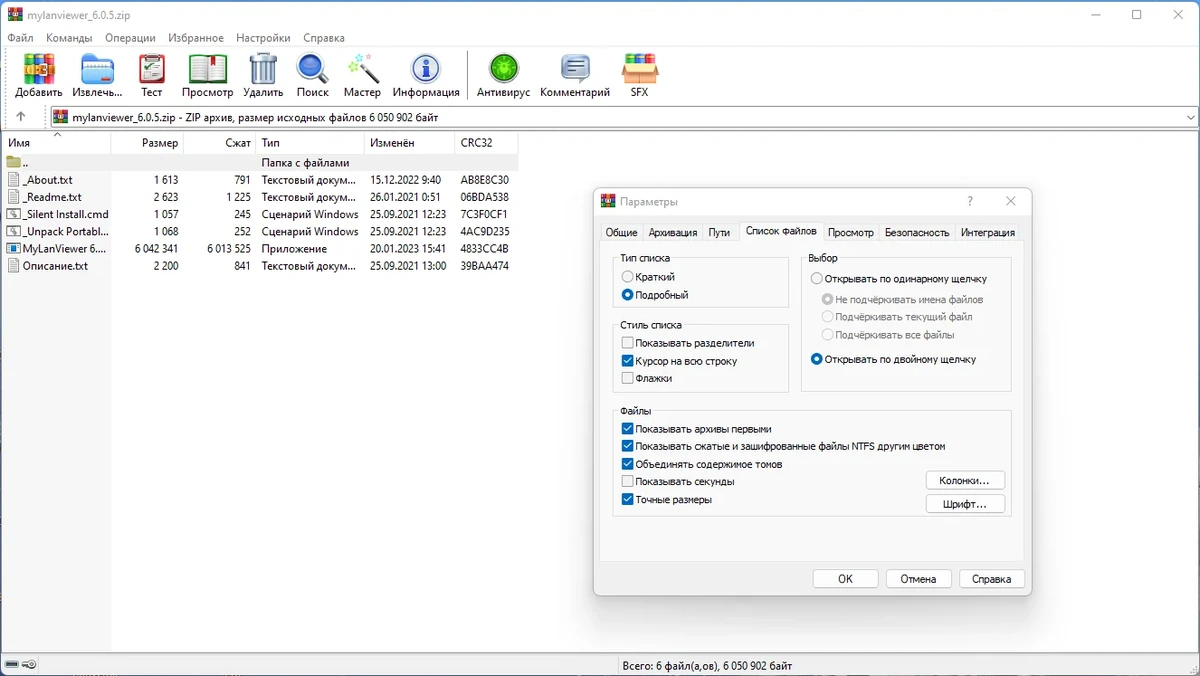The width and height of the screenshot is (1200, 676).
Task: Click CRC32 value 4833CC4B
Action: (x=485, y=249)
